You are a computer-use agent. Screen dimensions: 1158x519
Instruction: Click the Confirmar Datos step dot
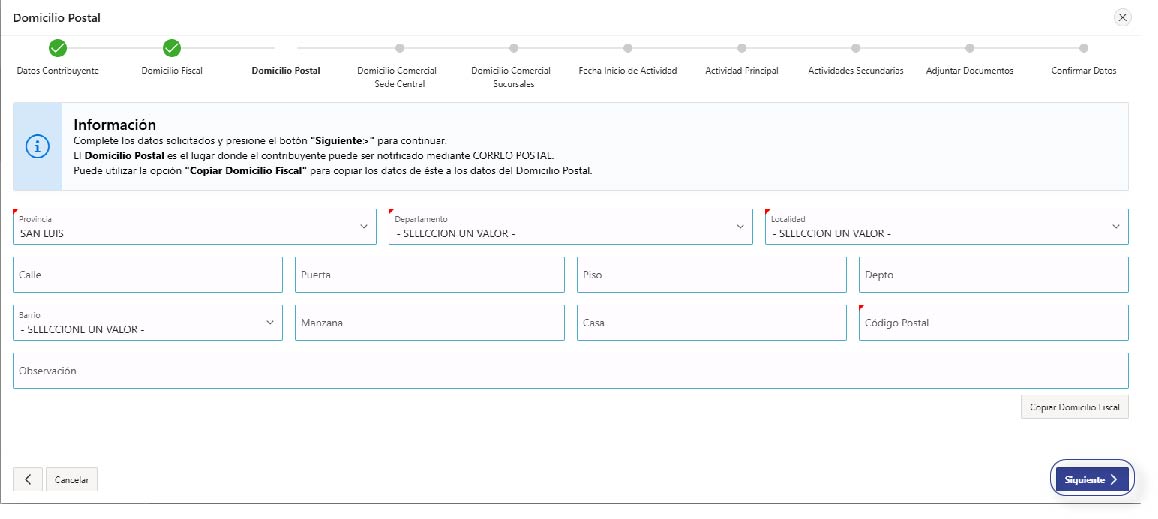pyautogui.click(x=1083, y=47)
